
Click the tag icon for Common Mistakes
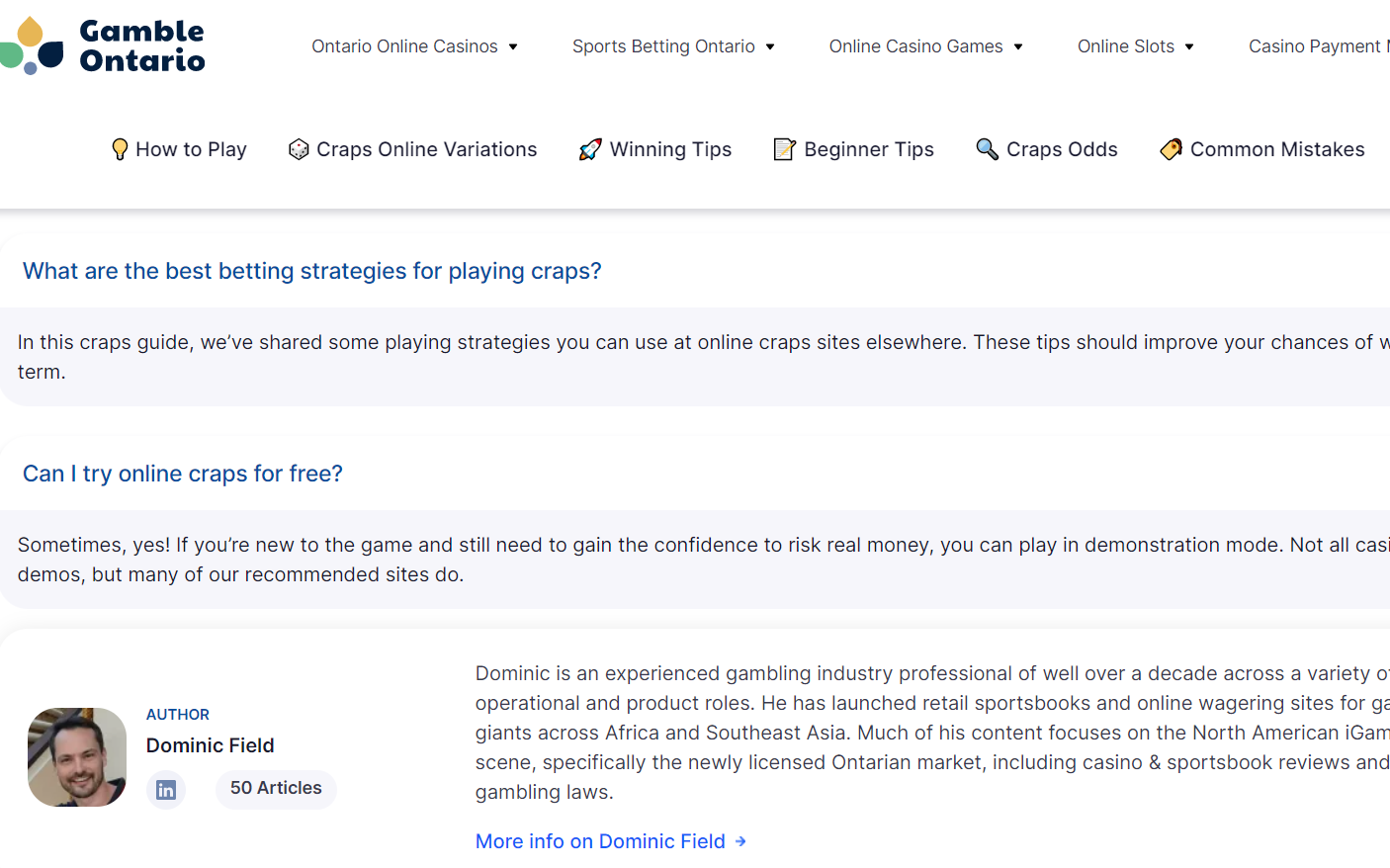[1171, 149]
